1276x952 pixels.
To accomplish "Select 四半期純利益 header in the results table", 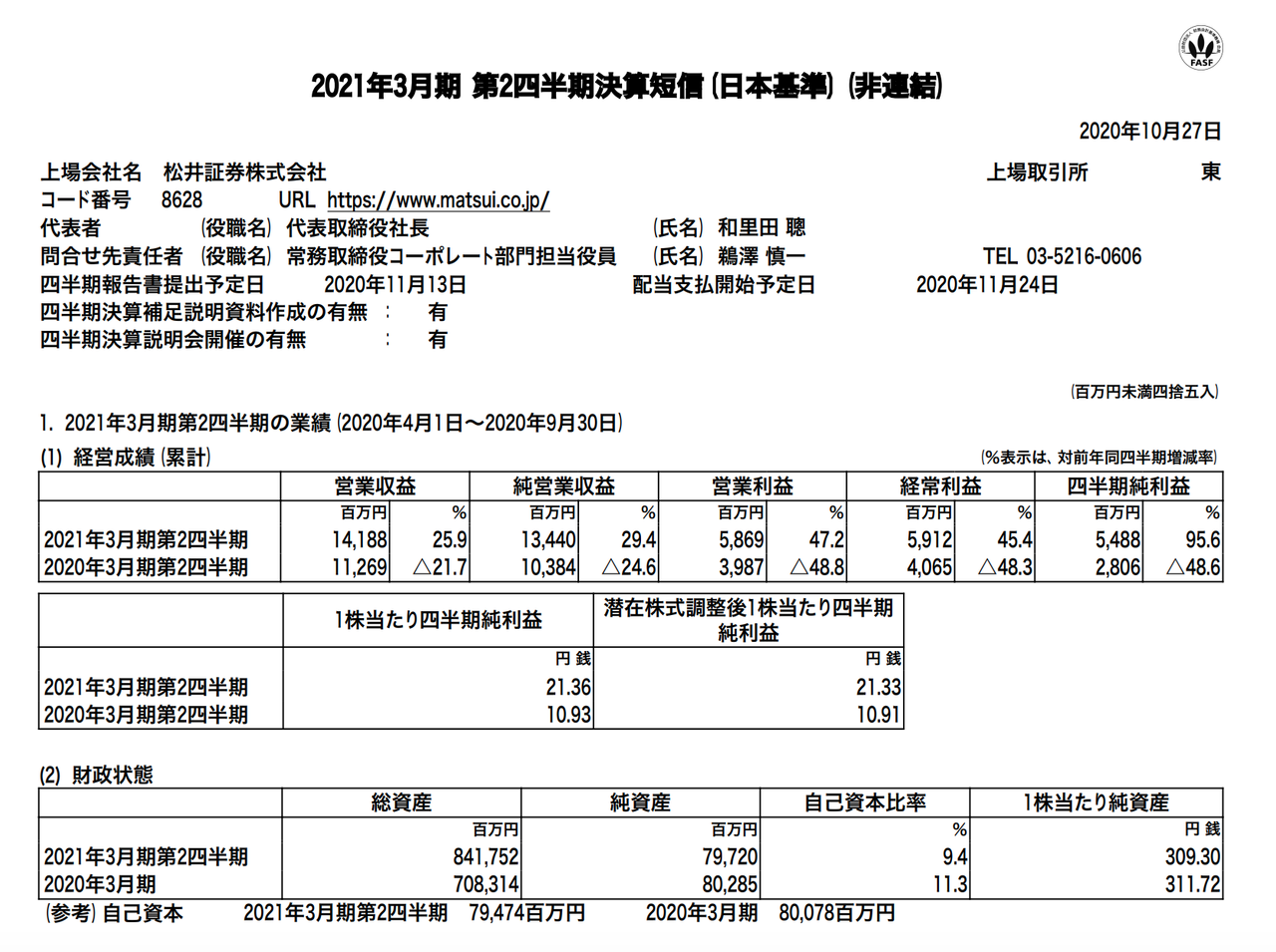I will tap(1129, 486).
